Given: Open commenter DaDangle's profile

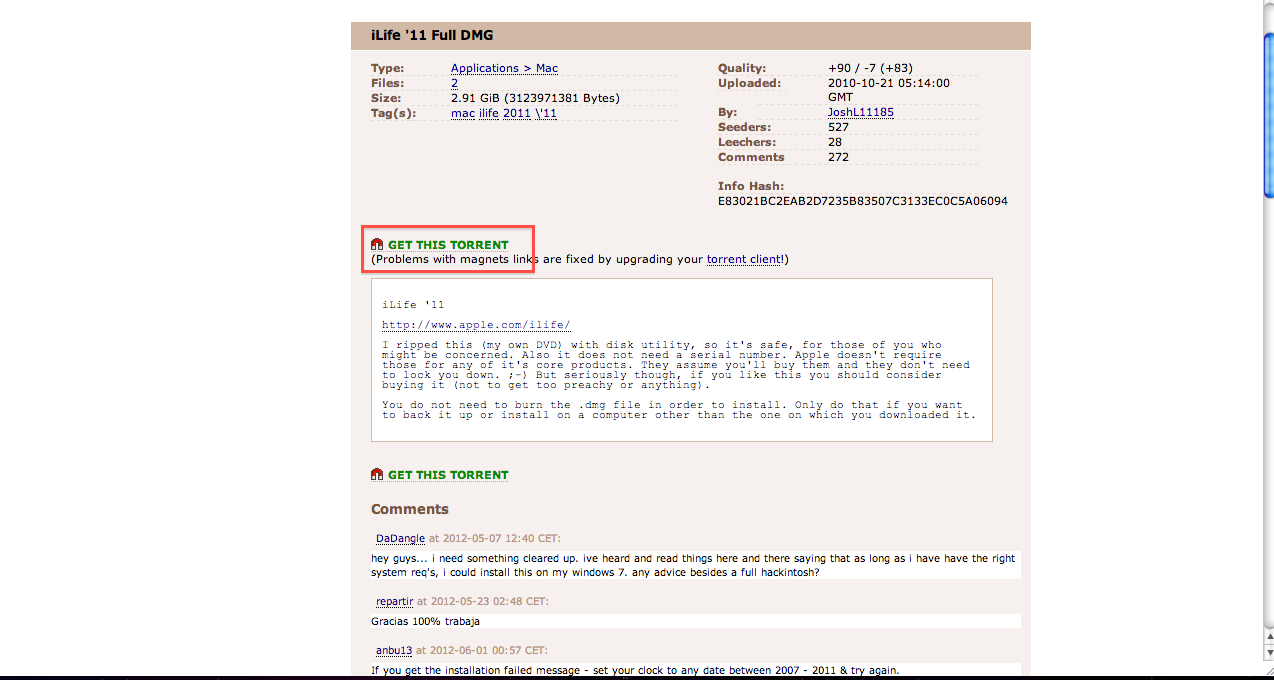Looking at the screenshot, I should click(x=400, y=538).
